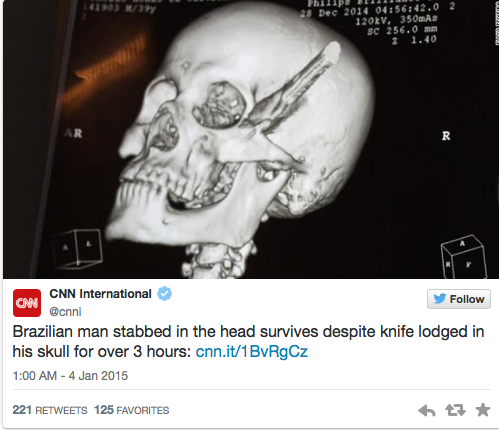Follow CNN International on Twitter

[459, 299]
